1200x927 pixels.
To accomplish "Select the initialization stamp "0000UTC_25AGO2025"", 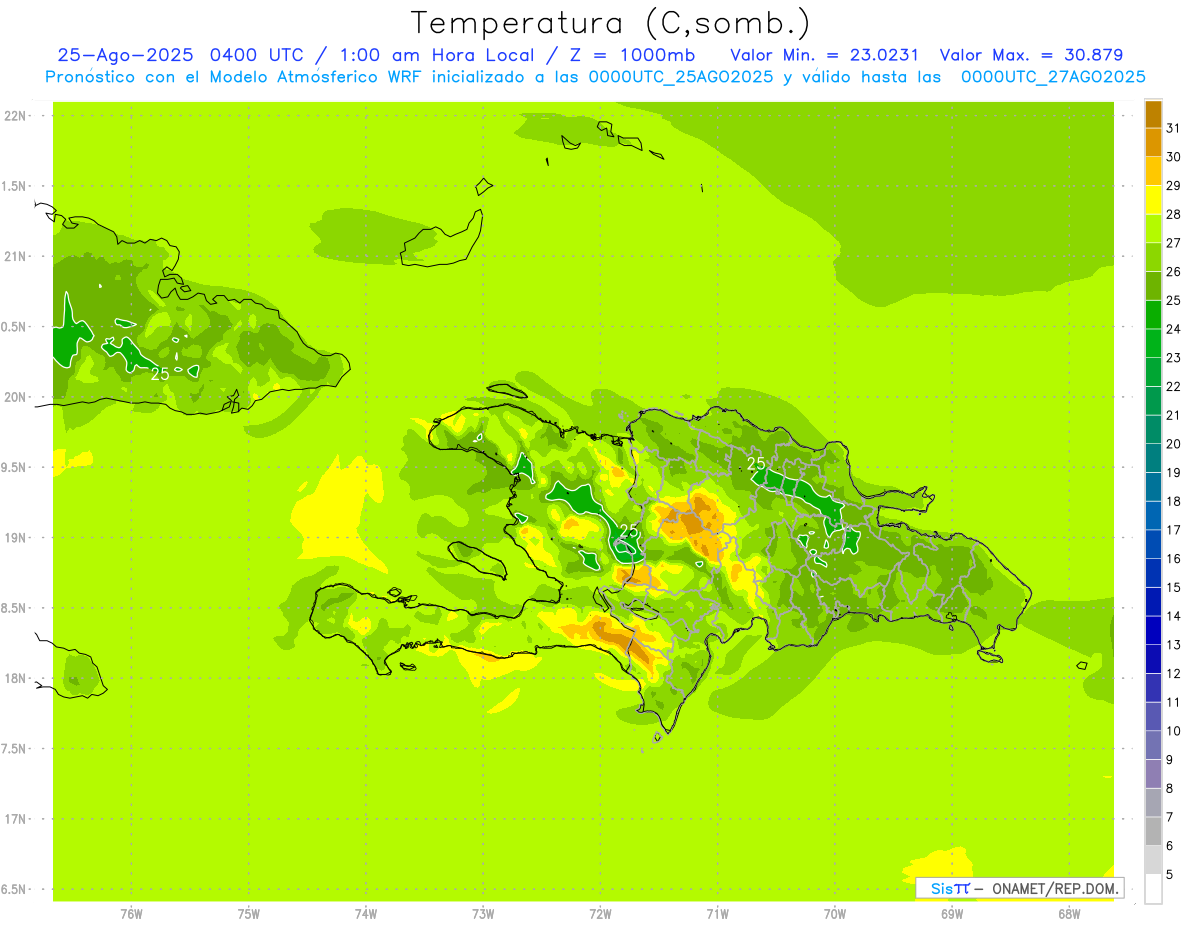I will 681,77.
